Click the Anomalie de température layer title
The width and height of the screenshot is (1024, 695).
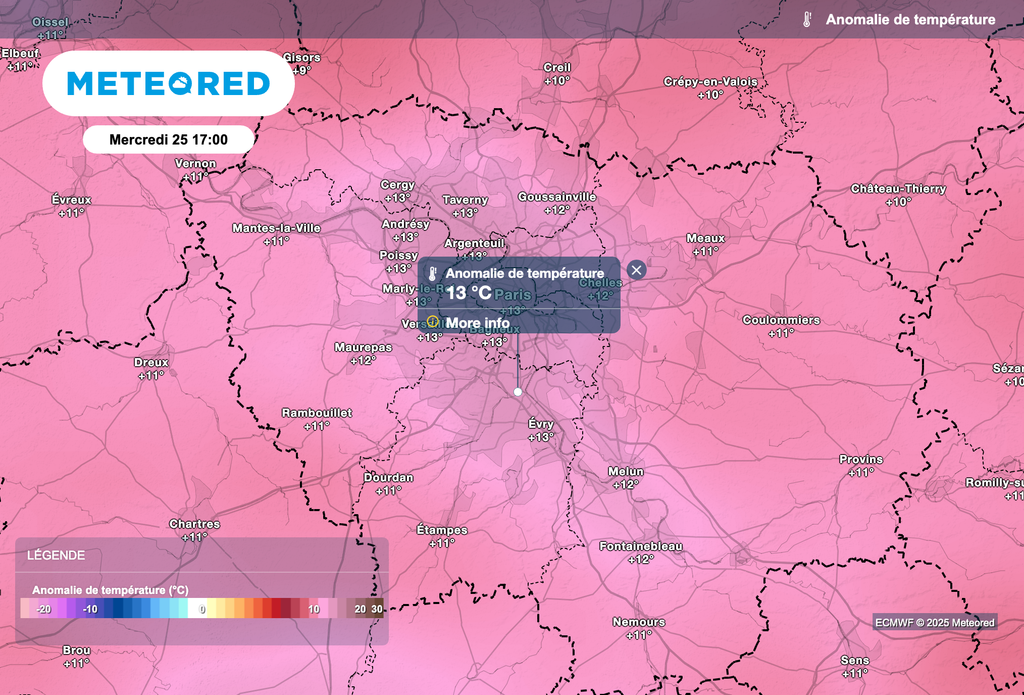910,19
